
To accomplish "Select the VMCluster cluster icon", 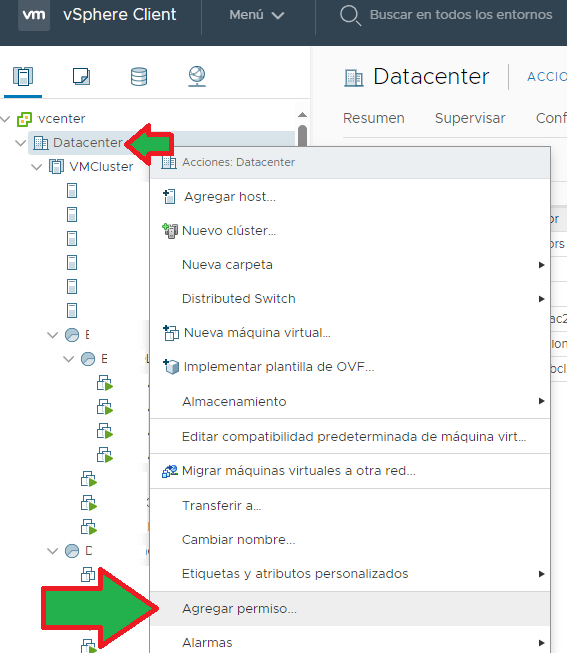I will click(x=56, y=167).
